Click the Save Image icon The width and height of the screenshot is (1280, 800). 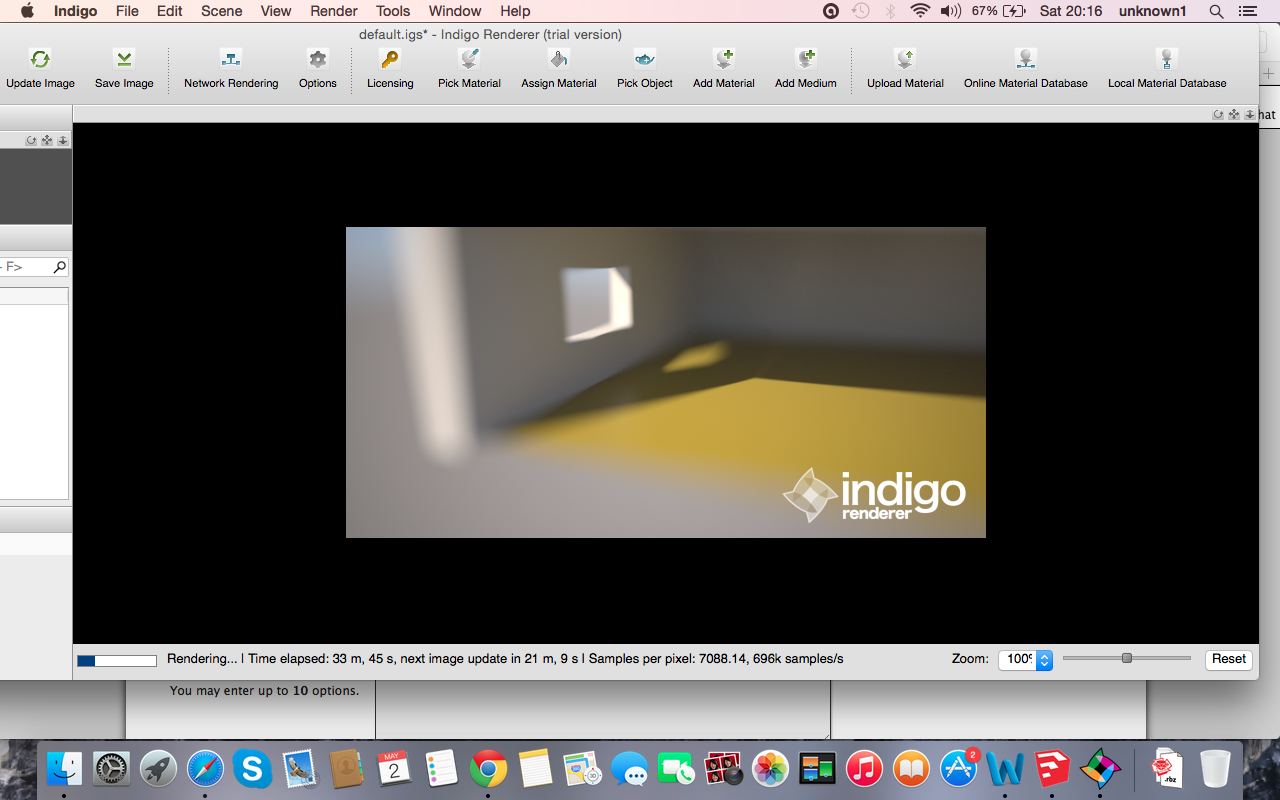[124, 60]
